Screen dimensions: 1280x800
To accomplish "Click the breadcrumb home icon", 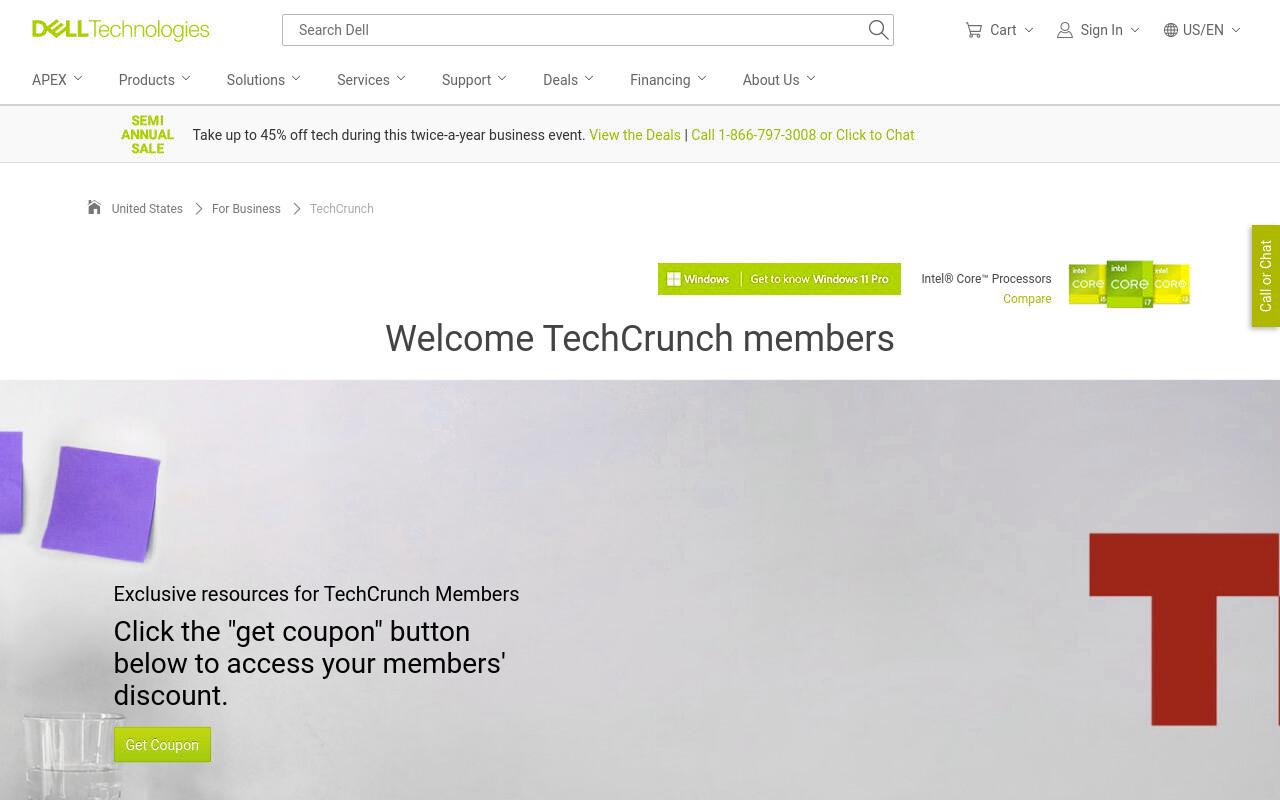I will tap(94, 208).
